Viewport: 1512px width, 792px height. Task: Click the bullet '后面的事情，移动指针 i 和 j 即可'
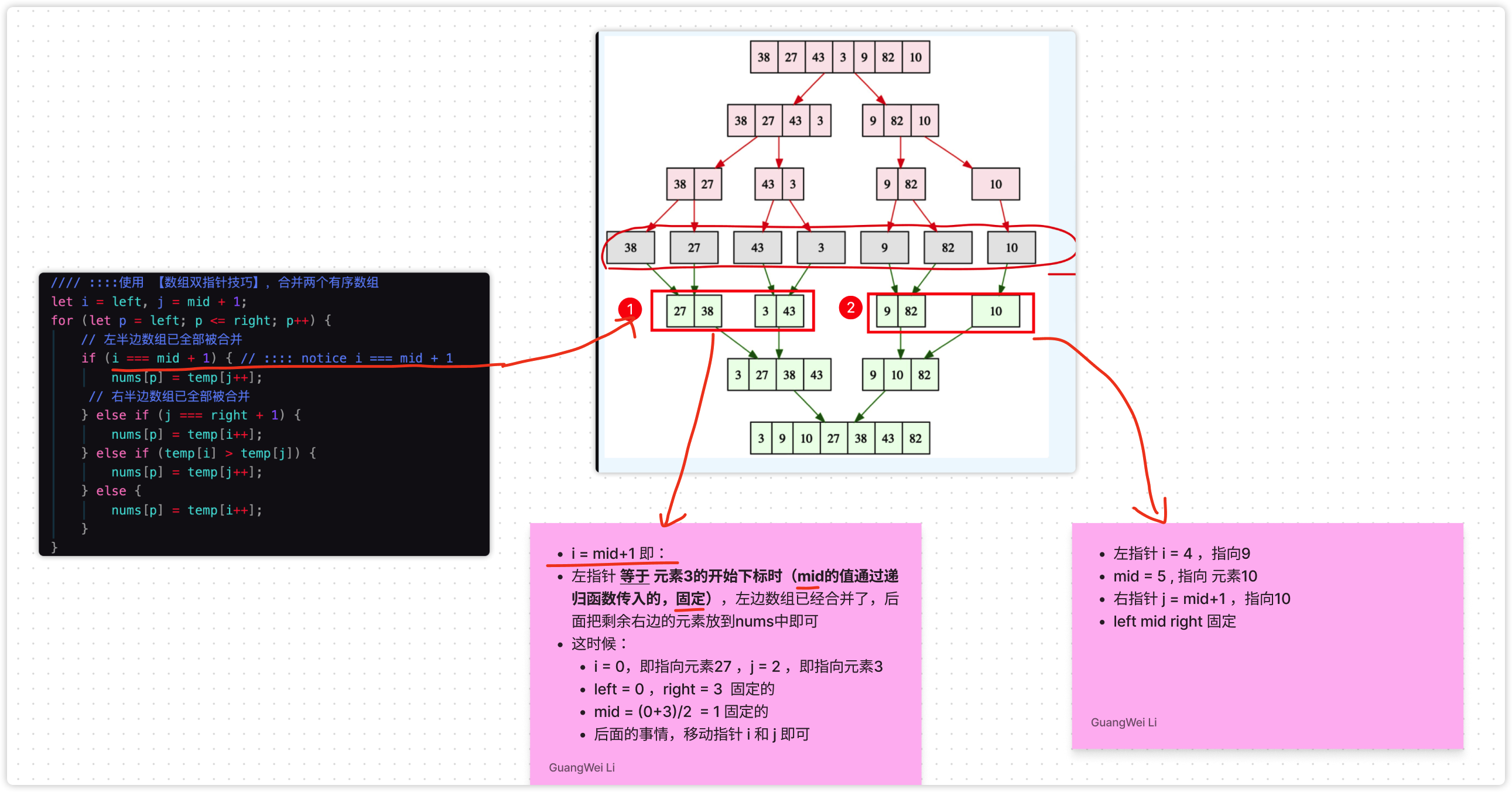pyautogui.click(x=702, y=734)
